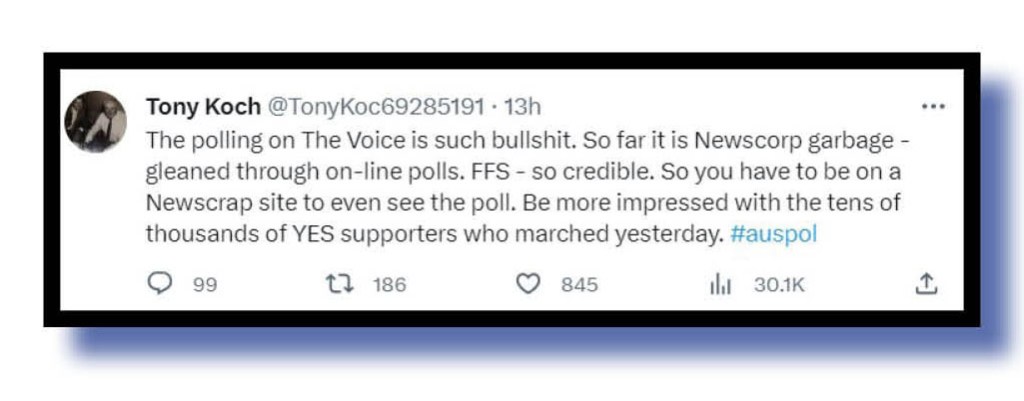Click the share upload arrow icon
The height and width of the screenshot is (401, 1024).
[926, 285]
